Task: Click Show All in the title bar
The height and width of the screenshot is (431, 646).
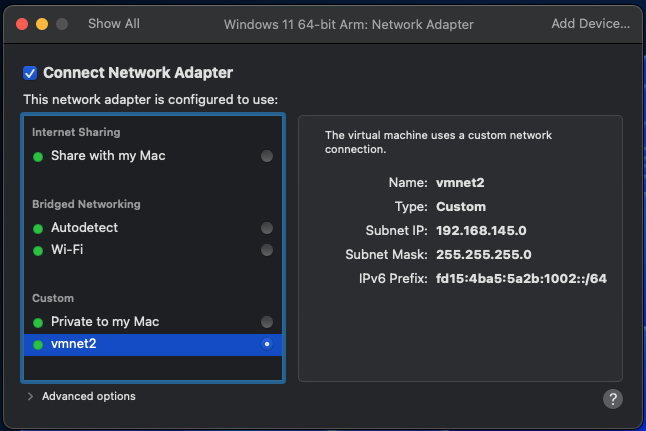Action: (114, 24)
